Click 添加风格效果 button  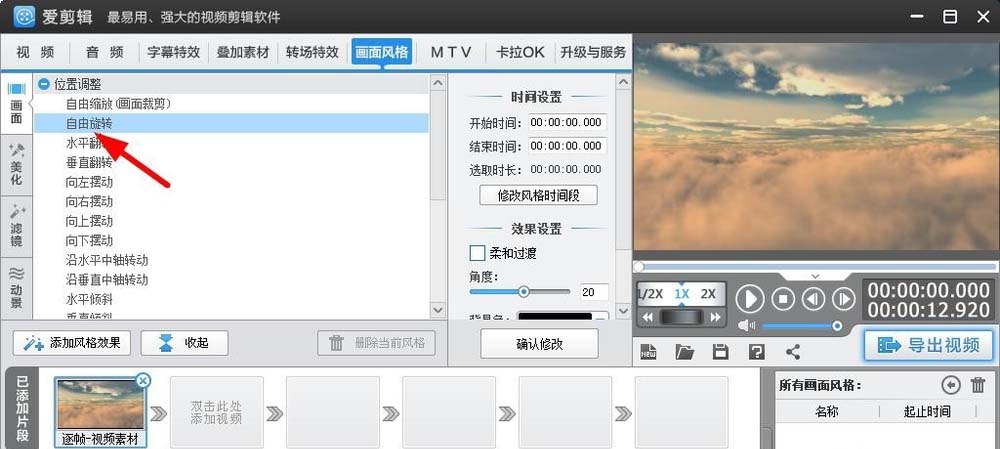click(x=71, y=343)
